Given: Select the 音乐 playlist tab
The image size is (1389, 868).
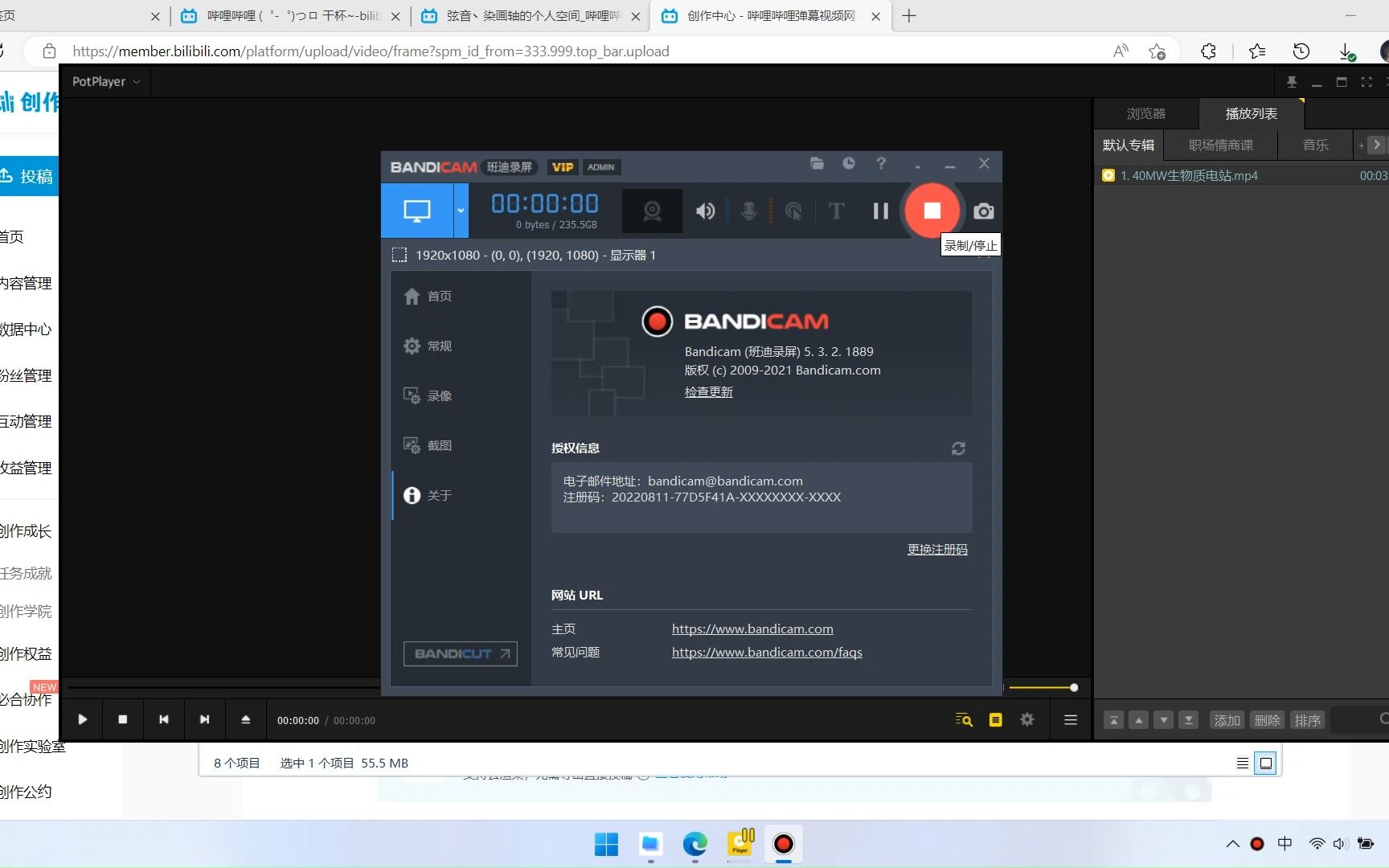Looking at the screenshot, I should point(1316,145).
